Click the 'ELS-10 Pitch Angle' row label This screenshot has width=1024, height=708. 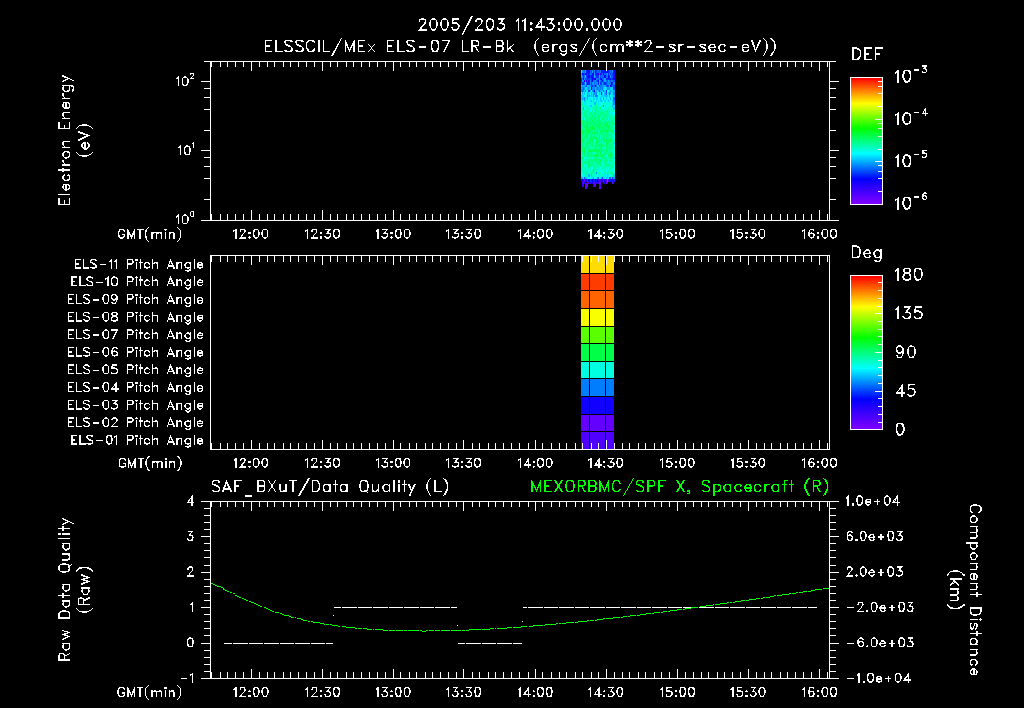coord(137,282)
